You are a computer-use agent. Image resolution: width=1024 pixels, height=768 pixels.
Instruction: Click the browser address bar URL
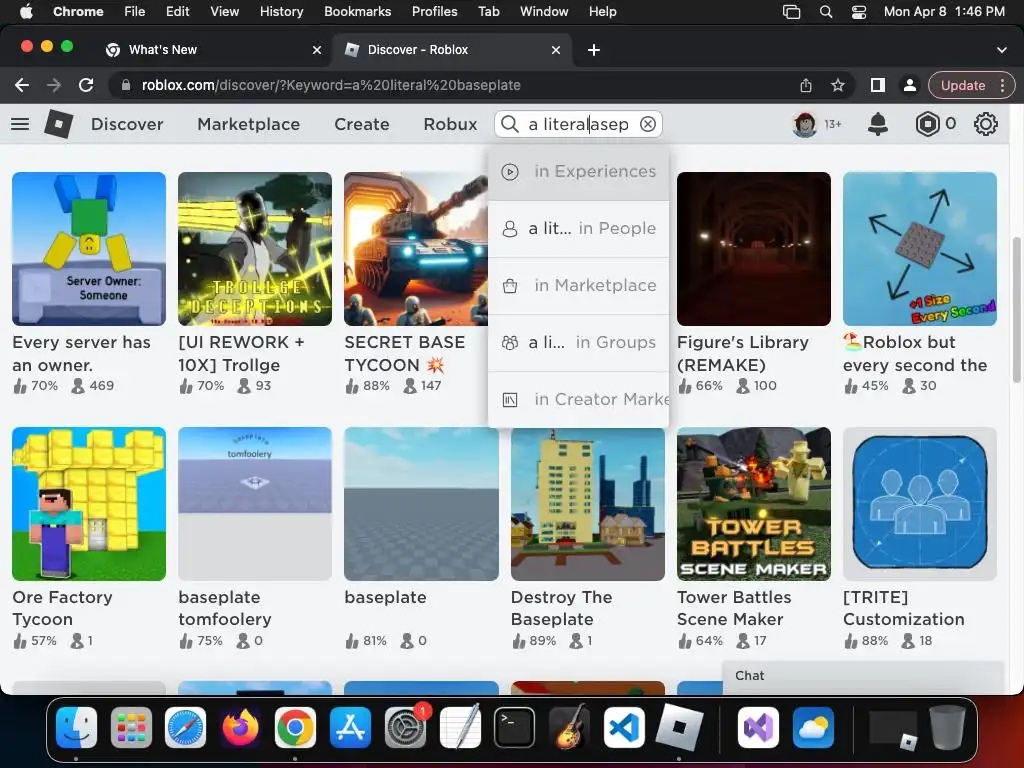pos(331,85)
